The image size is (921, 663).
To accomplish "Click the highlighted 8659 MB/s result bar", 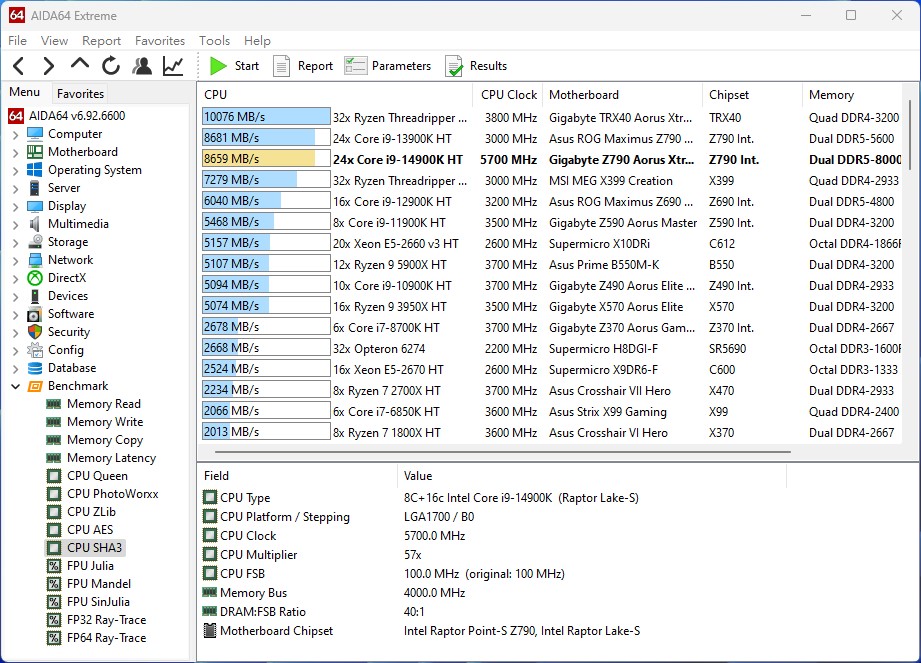I will pos(266,159).
